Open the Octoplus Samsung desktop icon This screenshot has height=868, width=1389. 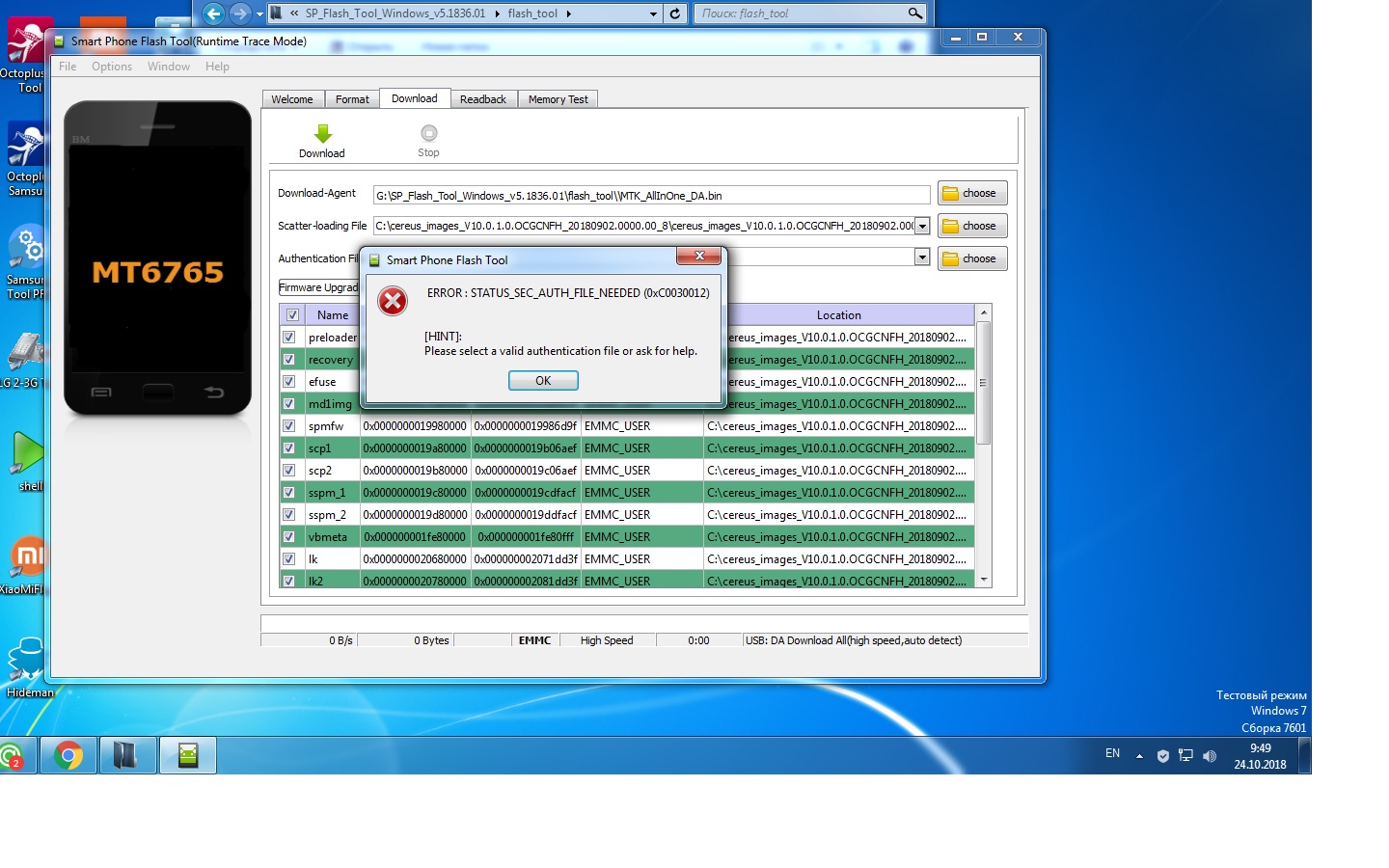(23, 159)
